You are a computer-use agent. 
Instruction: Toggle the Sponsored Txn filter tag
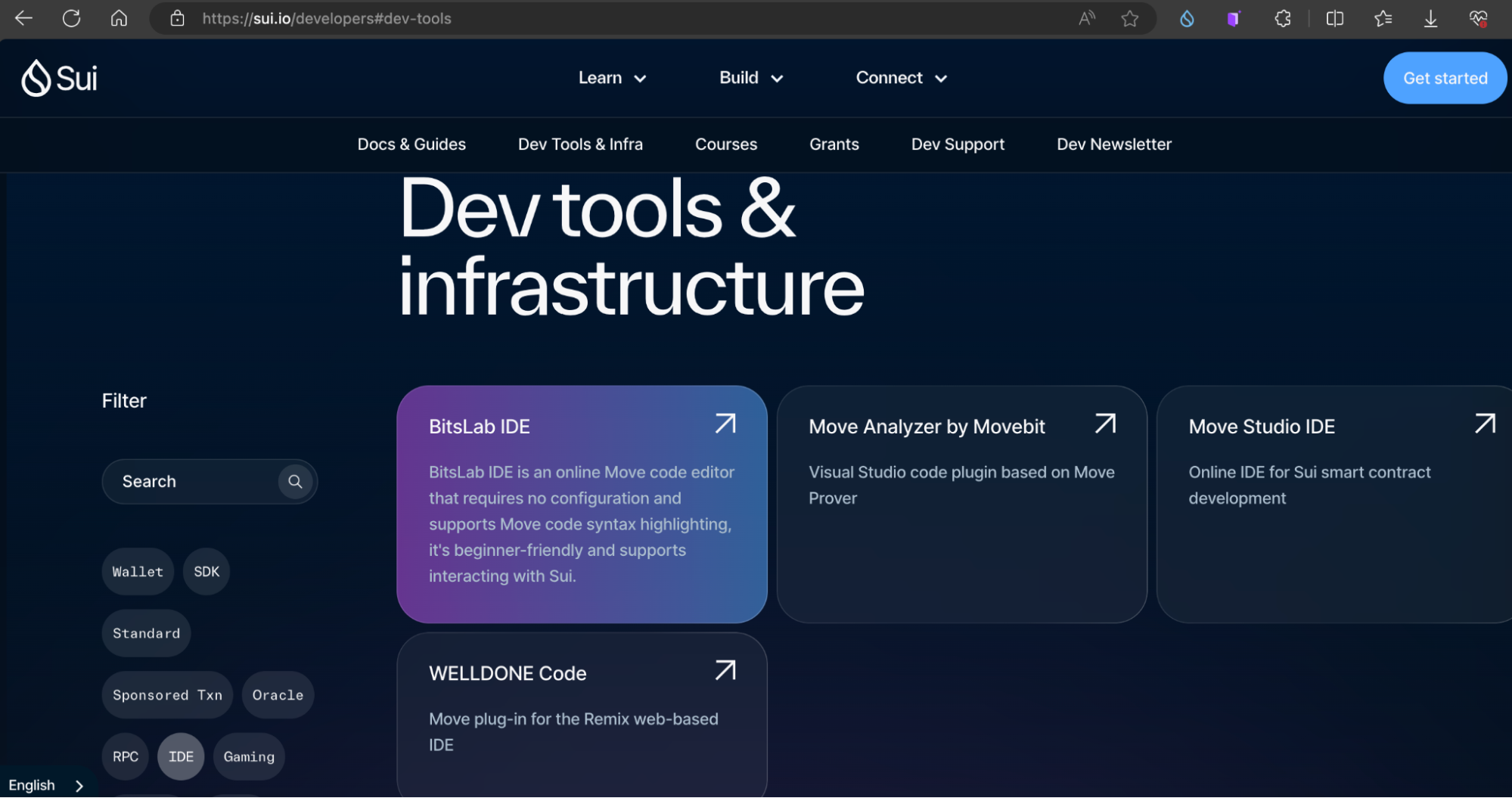point(167,694)
